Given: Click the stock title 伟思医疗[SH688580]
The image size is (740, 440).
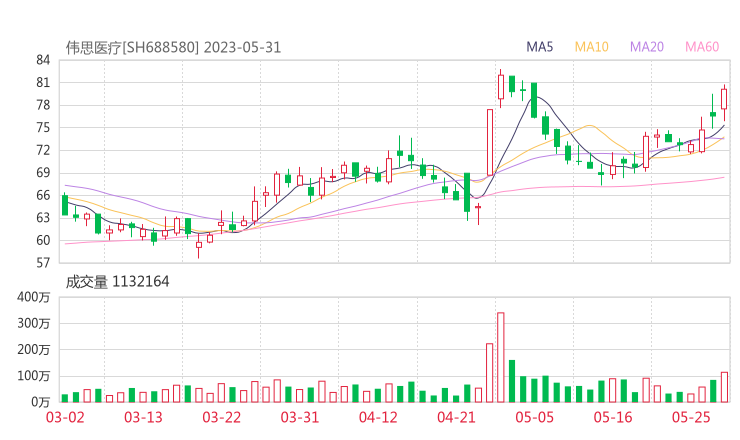Looking at the screenshot, I should [132, 48].
